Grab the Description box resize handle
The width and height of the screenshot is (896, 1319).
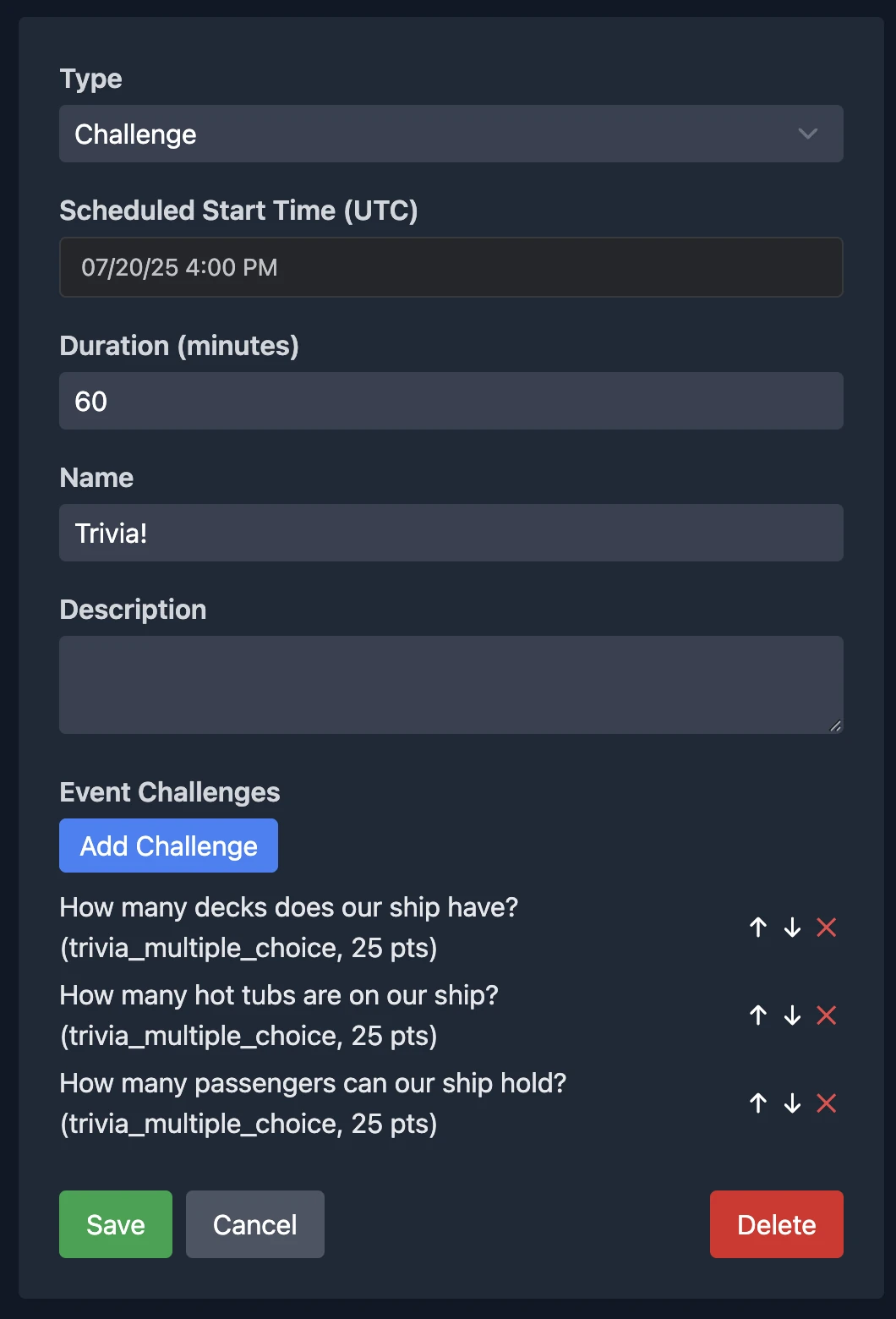point(835,725)
